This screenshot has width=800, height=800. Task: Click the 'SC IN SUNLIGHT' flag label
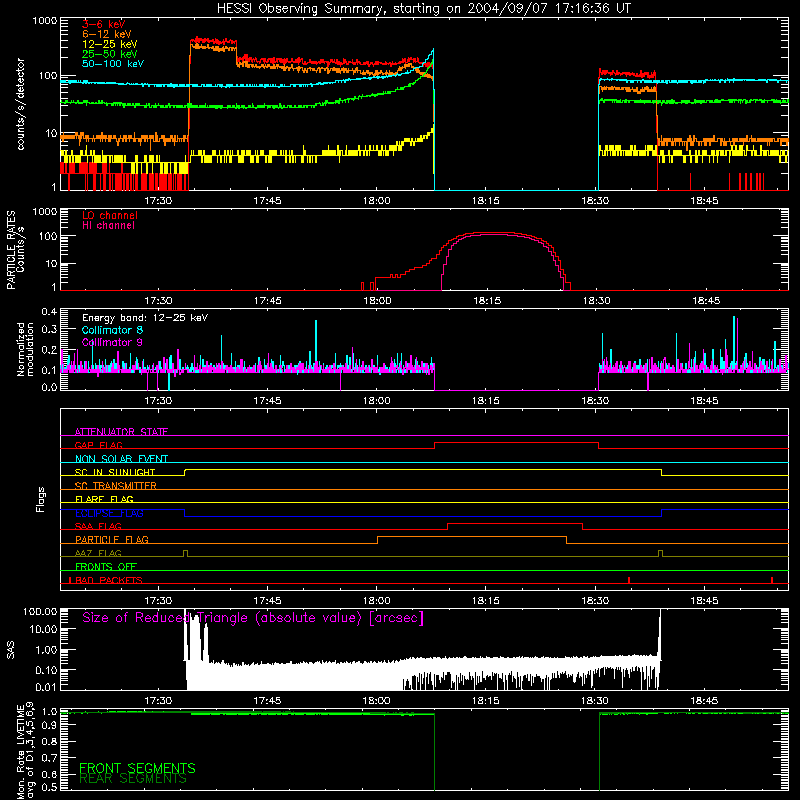click(x=115, y=472)
